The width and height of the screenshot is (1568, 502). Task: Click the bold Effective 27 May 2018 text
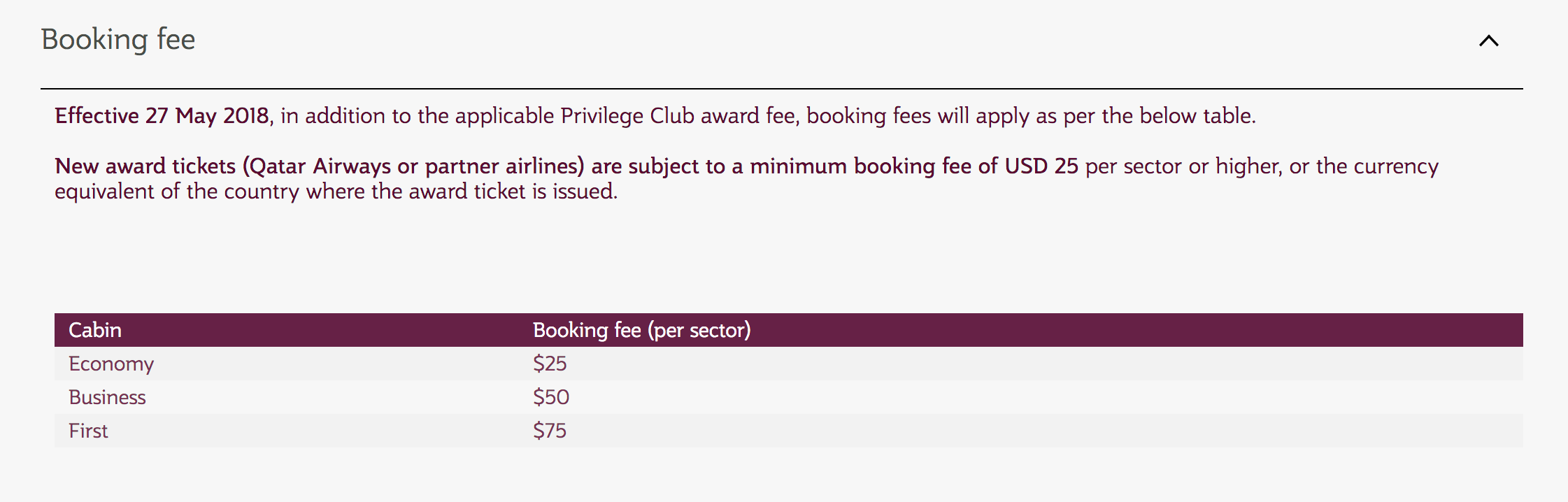pyautogui.click(x=162, y=115)
